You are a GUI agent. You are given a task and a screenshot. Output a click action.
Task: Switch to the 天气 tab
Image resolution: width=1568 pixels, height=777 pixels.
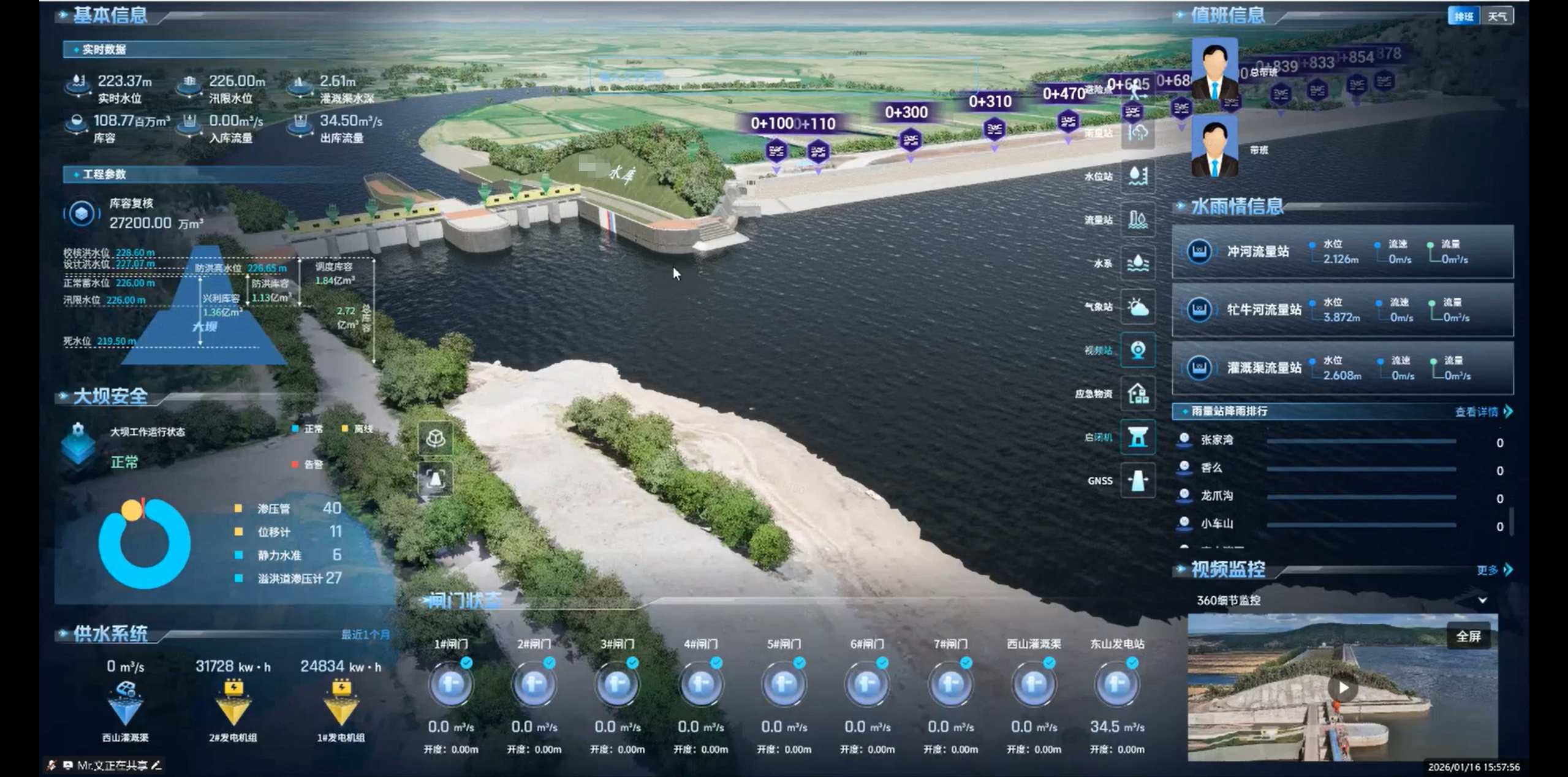pos(1498,16)
